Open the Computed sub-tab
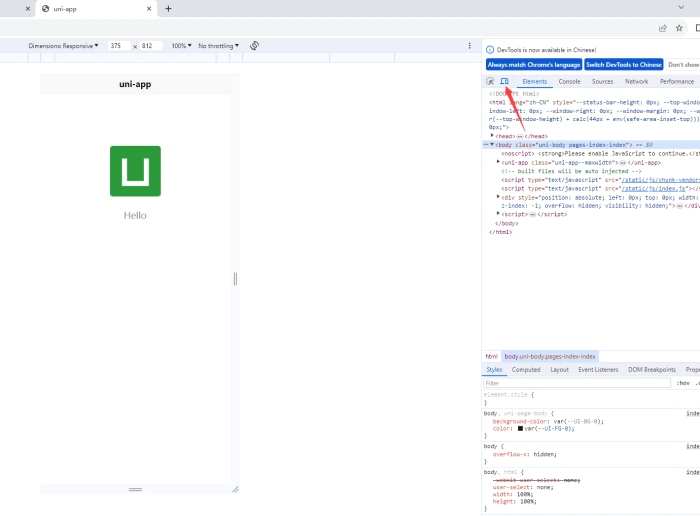This screenshot has width=700, height=516. tap(526, 370)
